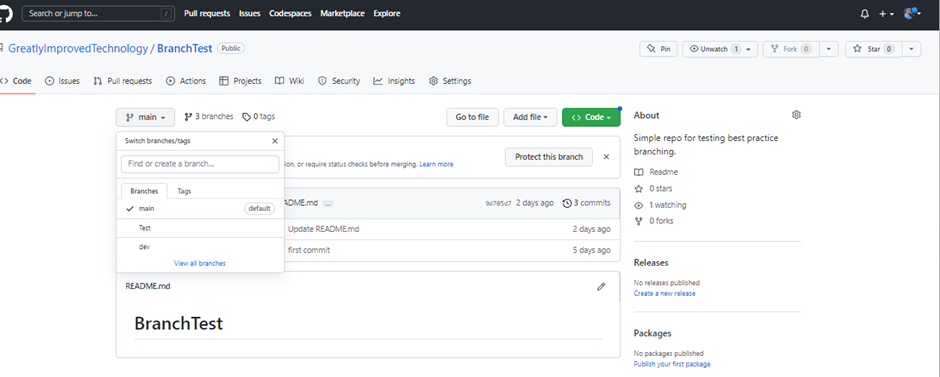
Task: Click the GitHub logo home icon
Action: point(5,14)
